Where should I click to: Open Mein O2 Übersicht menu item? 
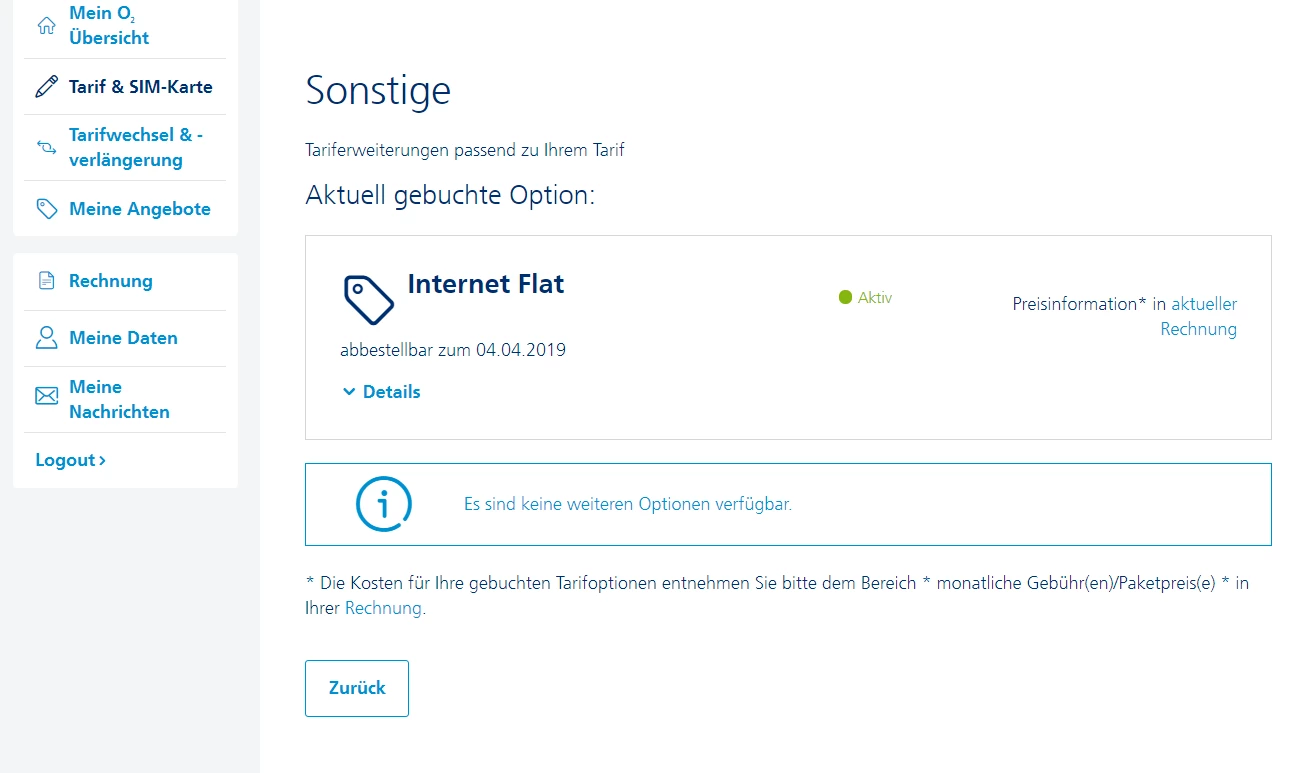tap(109, 26)
